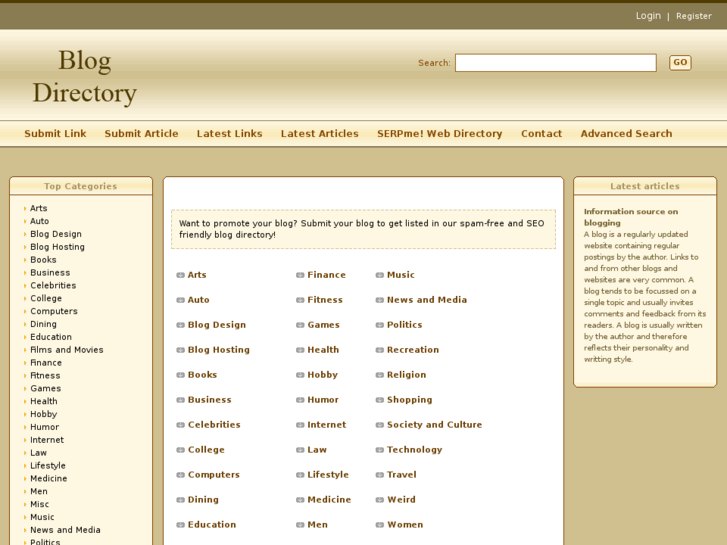Viewport: 727px width, 545px height.
Task: Click the folder icon beside Internet
Action: tap(300, 425)
